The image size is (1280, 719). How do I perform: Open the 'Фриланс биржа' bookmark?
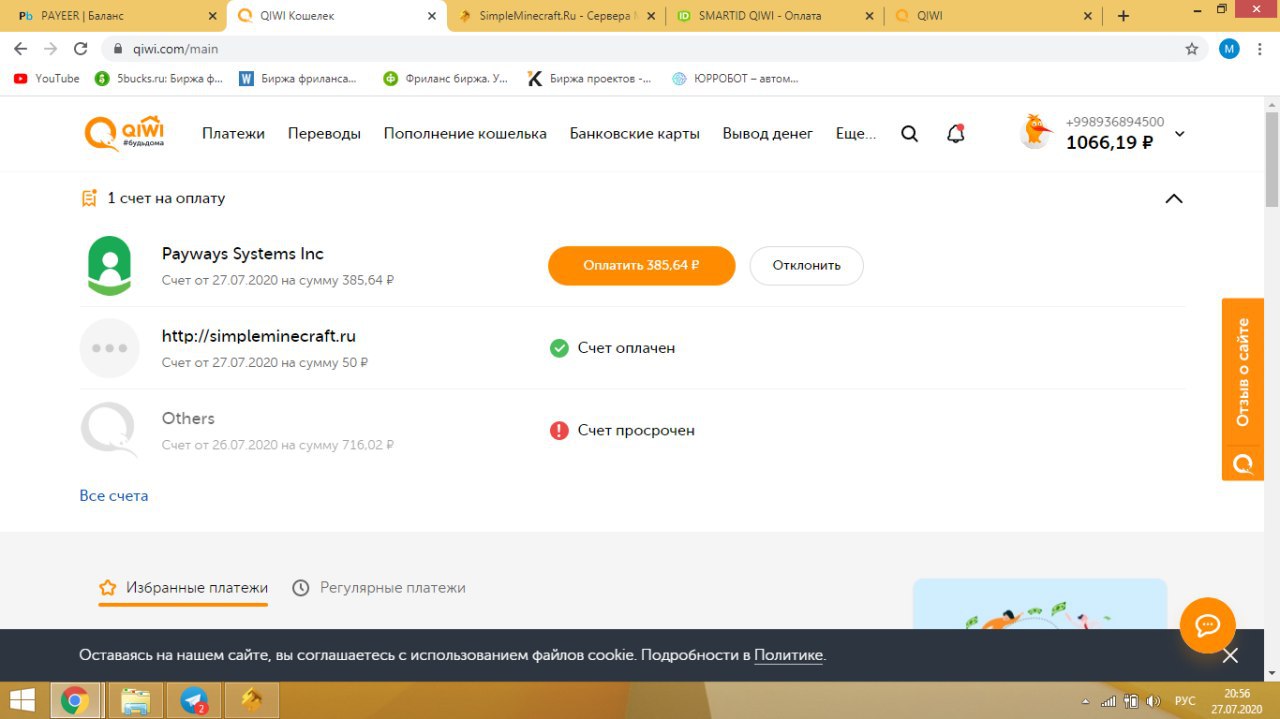click(x=446, y=78)
